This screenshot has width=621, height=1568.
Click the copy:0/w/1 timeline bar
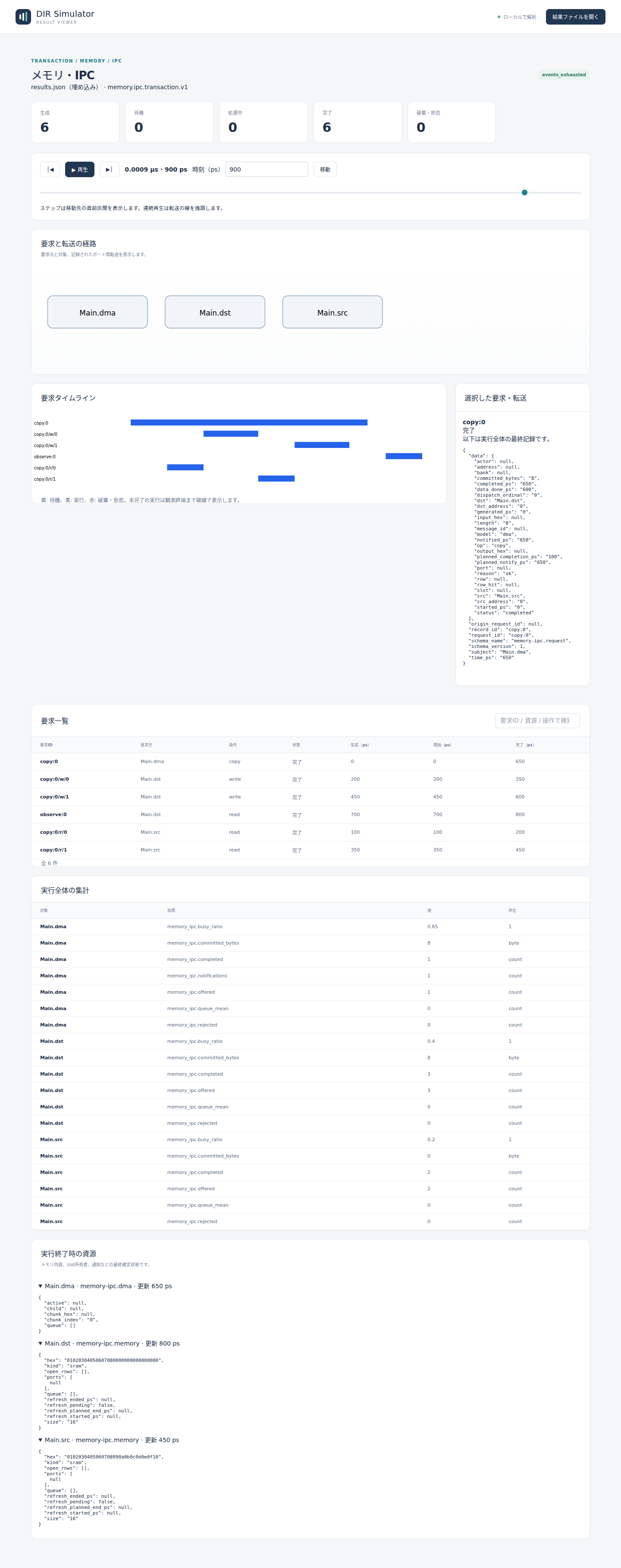(322, 445)
